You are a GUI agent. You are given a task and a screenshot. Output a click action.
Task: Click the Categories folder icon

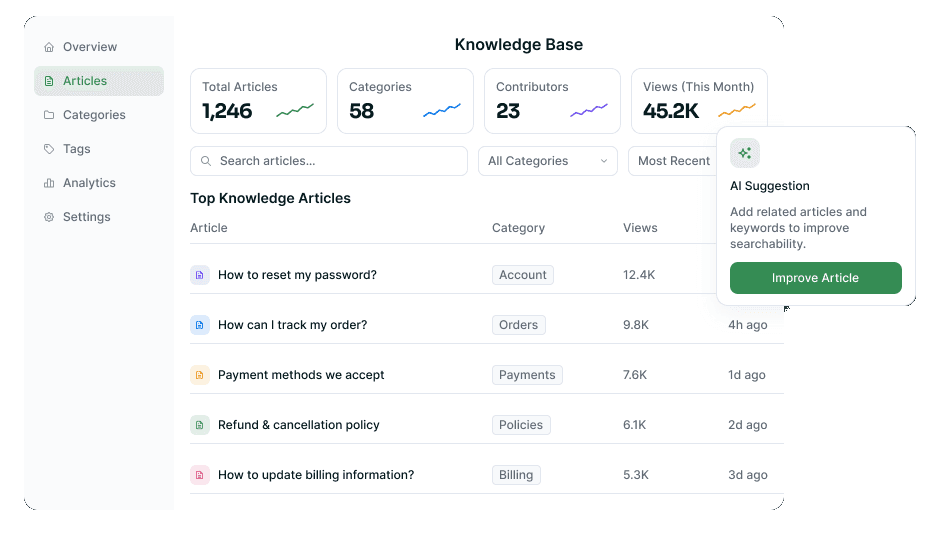point(49,115)
